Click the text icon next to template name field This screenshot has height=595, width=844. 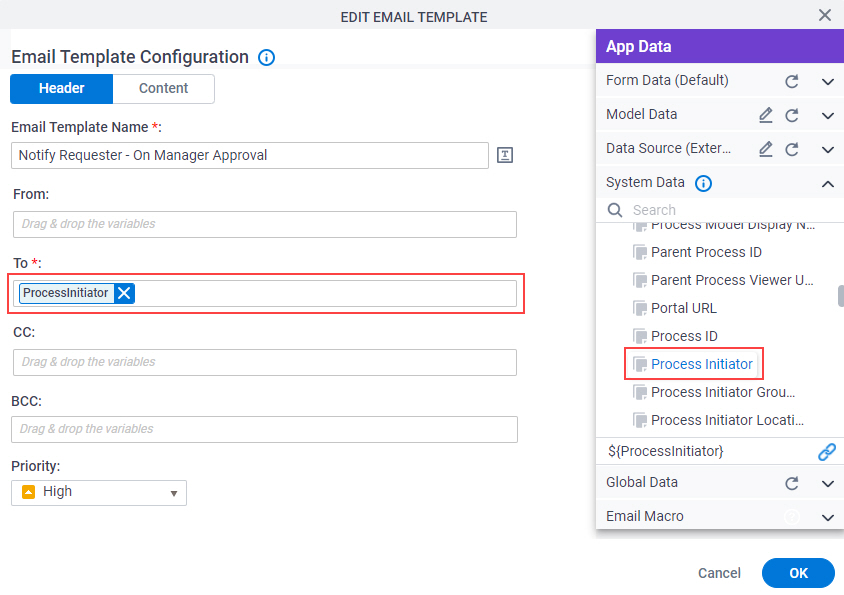click(x=504, y=155)
